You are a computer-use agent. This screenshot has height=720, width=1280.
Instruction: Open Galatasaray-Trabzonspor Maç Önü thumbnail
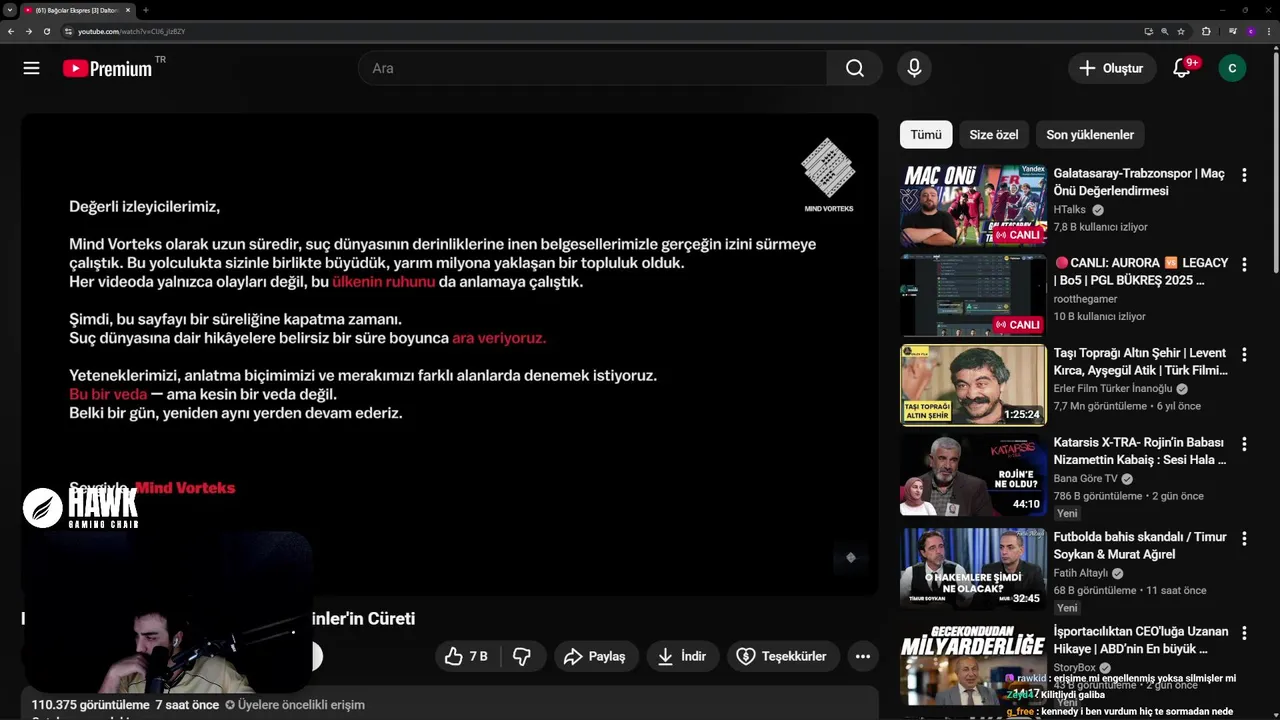(973, 205)
